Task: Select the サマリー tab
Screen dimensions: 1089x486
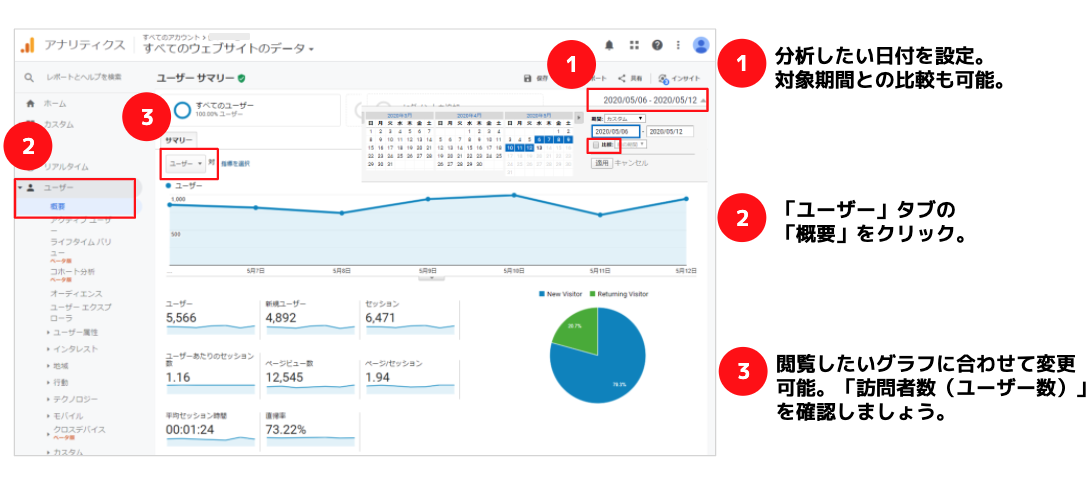Action: (178, 140)
